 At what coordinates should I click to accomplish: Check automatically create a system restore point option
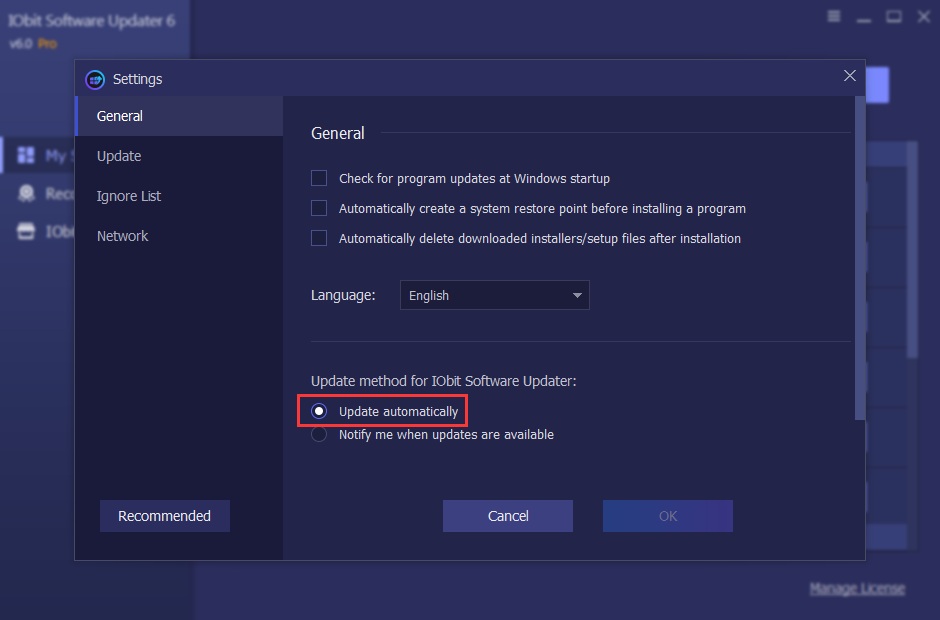click(x=319, y=208)
